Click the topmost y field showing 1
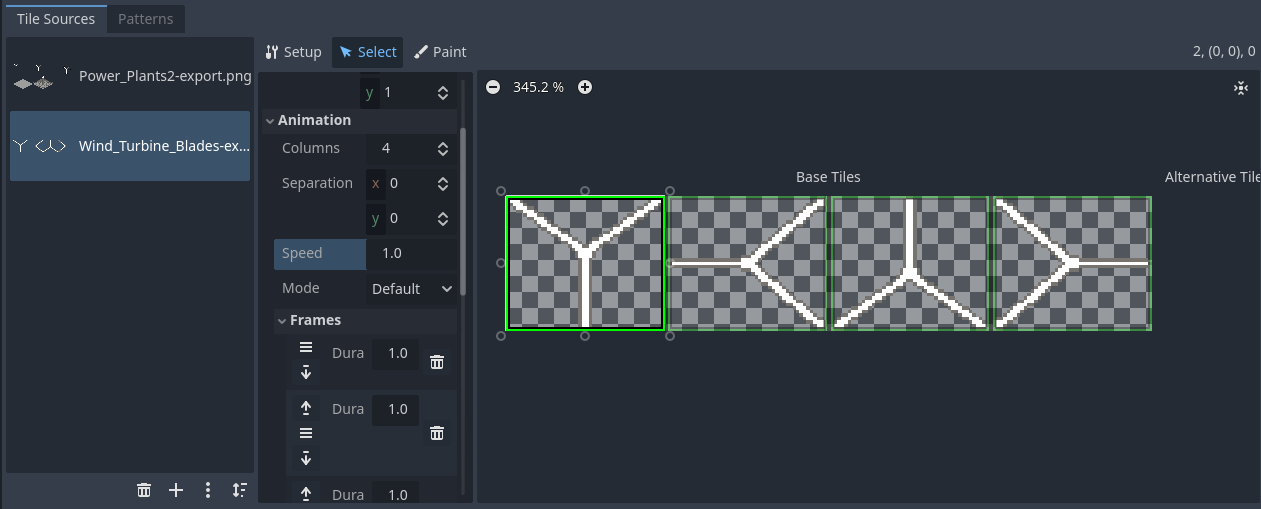The height and width of the screenshot is (509, 1261). click(409, 92)
